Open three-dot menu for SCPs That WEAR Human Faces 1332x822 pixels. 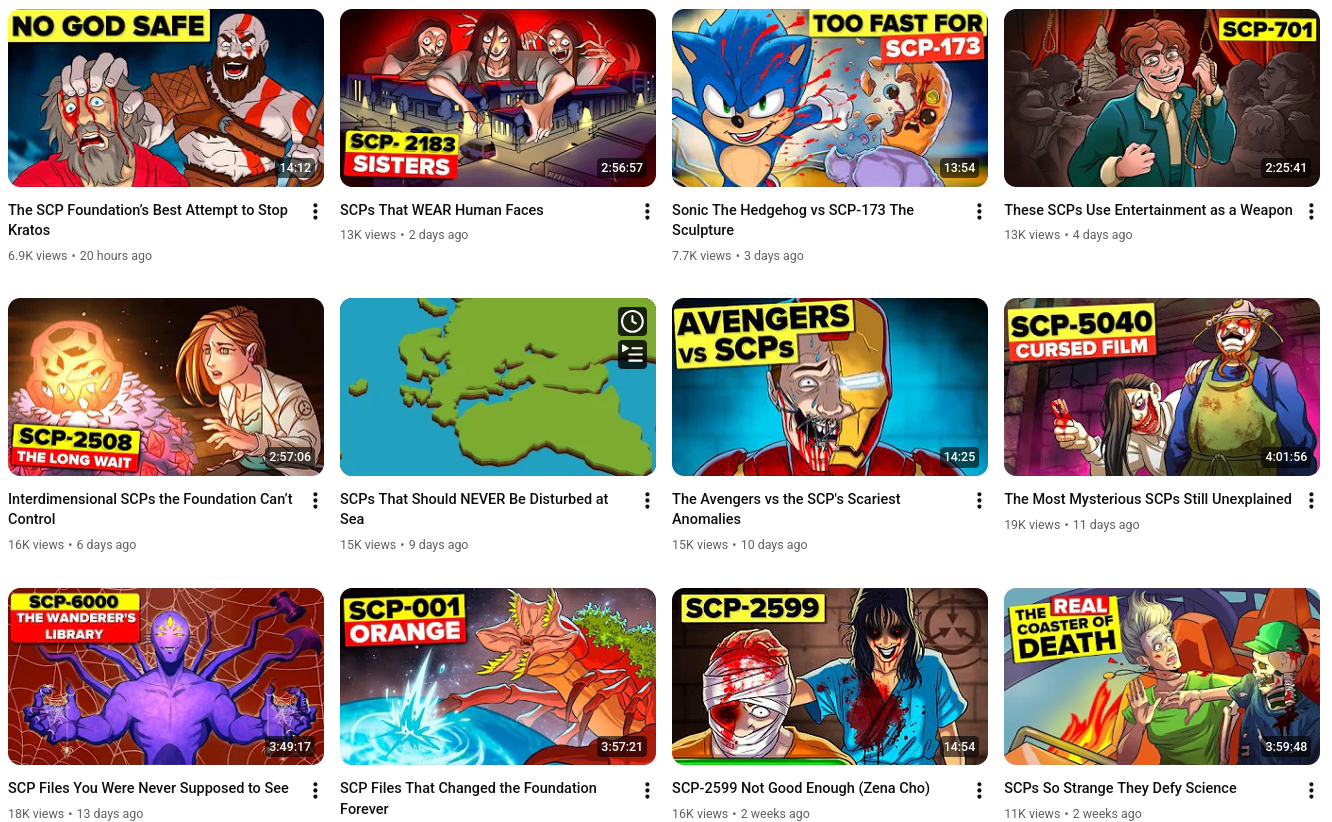tap(647, 212)
